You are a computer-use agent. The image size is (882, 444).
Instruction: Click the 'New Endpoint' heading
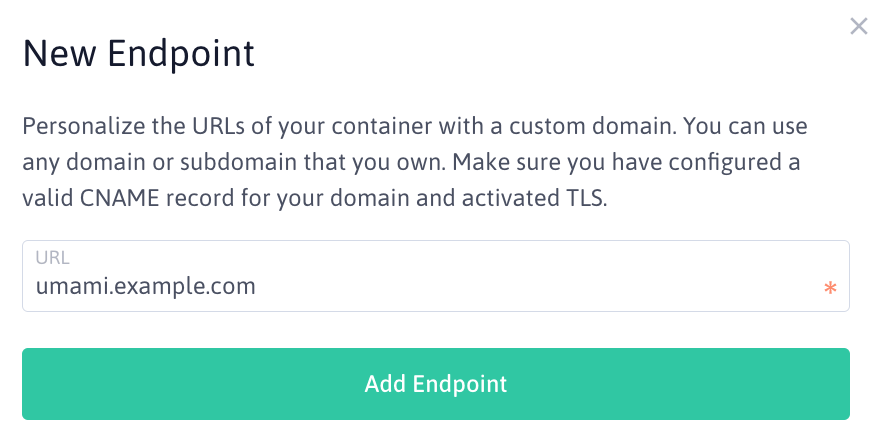[138, 54]
